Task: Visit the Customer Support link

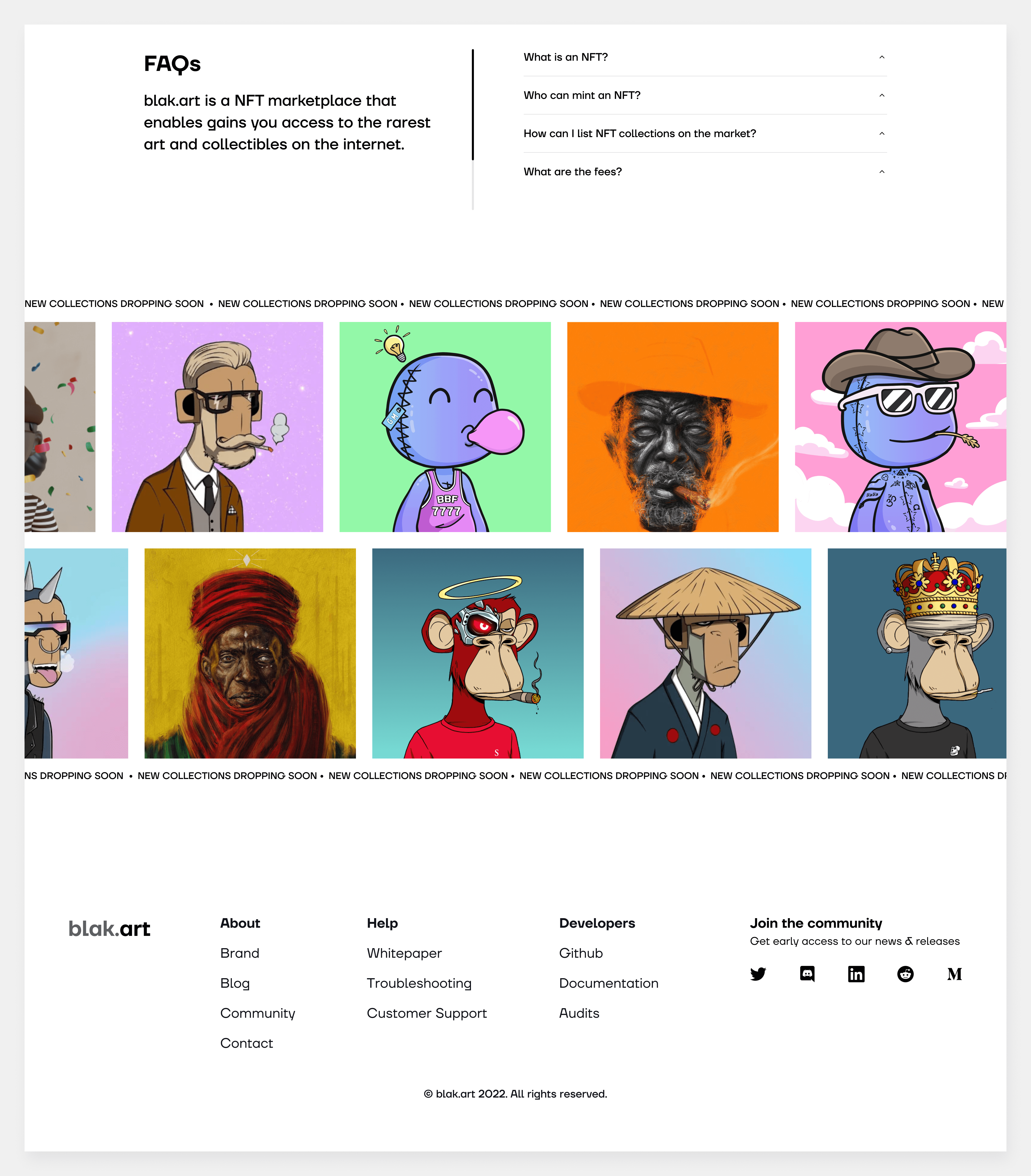Action: (427, 1013)
